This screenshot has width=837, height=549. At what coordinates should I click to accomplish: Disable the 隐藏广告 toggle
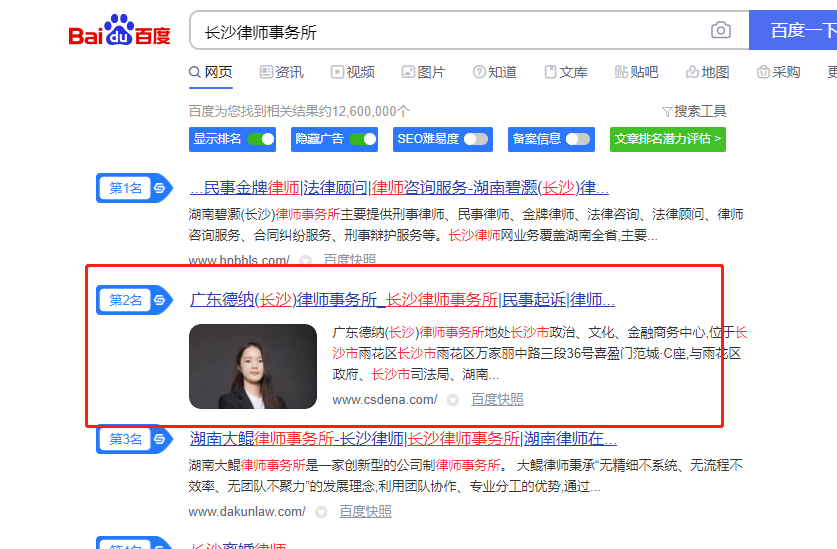coord(362,139)
